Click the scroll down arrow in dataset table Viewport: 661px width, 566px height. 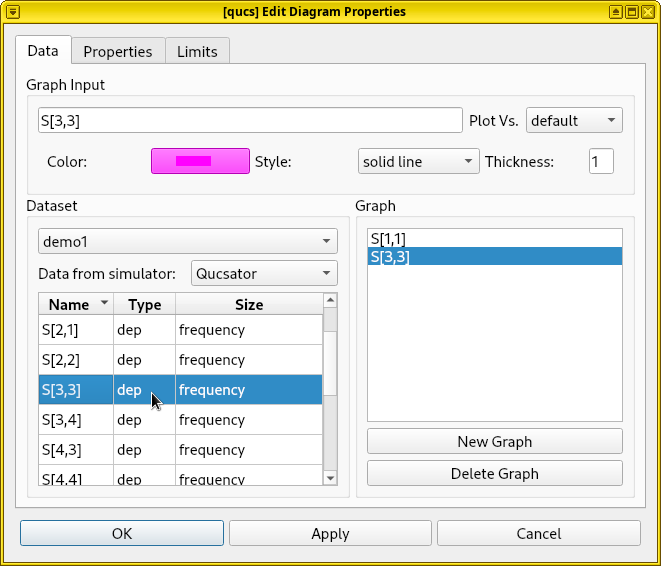click(331, 478)
